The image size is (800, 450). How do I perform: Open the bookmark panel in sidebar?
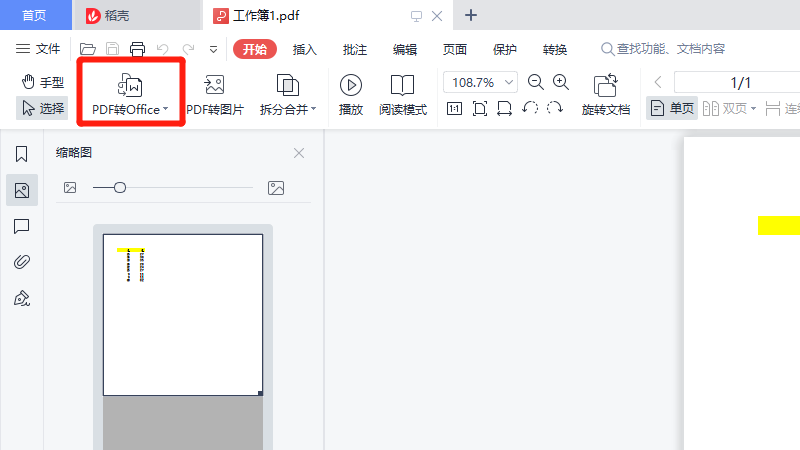pyautogui.click(x=21, y=154)
